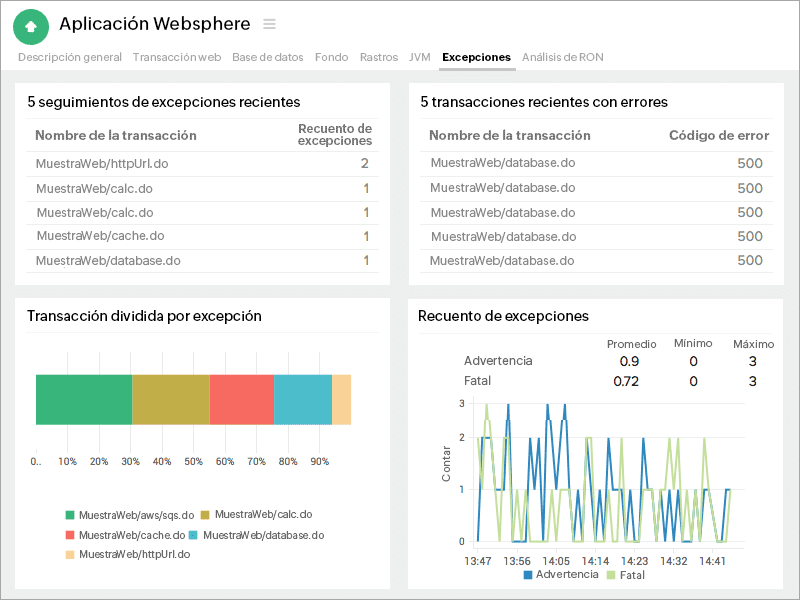The image size is (800, 600).
Task: Switch to the Transacción web tab
Action: (x=176, y=57)
